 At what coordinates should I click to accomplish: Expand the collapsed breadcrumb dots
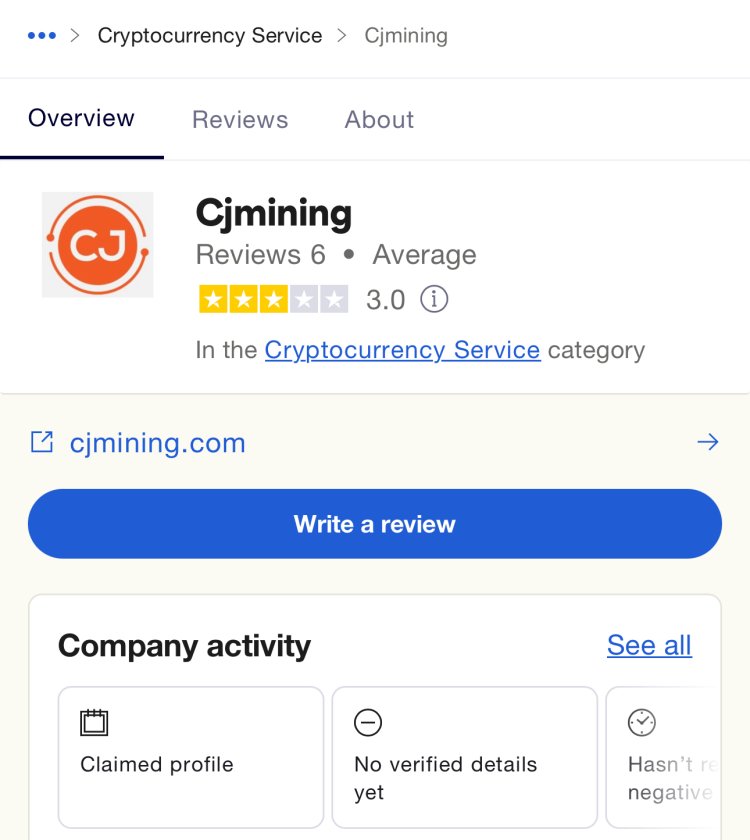pyautogui.click(x=42, y=36)
